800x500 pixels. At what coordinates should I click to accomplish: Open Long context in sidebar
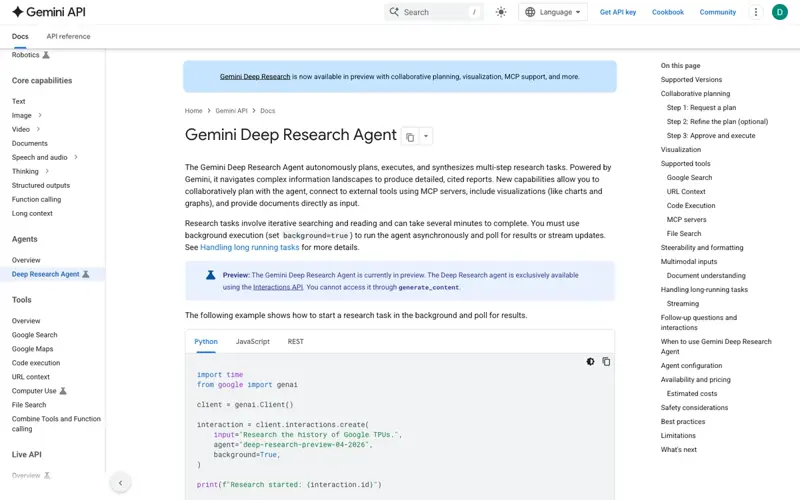coord(32,213)
